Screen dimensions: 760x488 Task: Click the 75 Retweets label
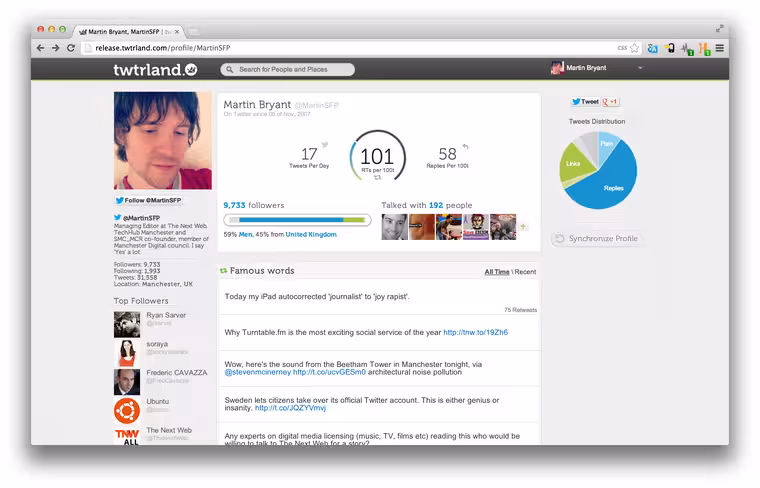tap(521, 310)
